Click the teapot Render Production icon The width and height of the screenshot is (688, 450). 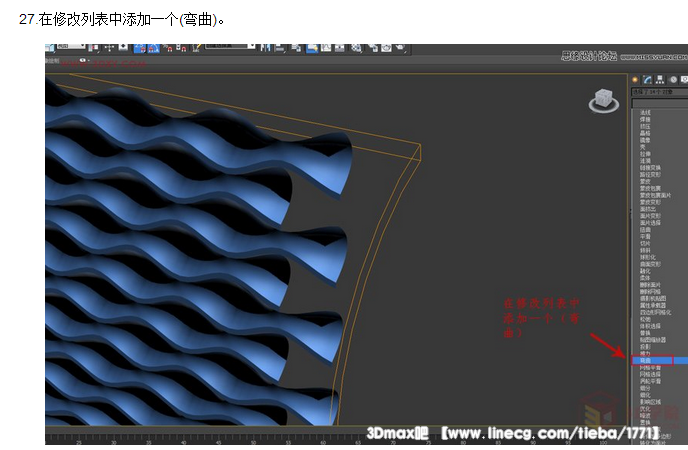point(401,47)
